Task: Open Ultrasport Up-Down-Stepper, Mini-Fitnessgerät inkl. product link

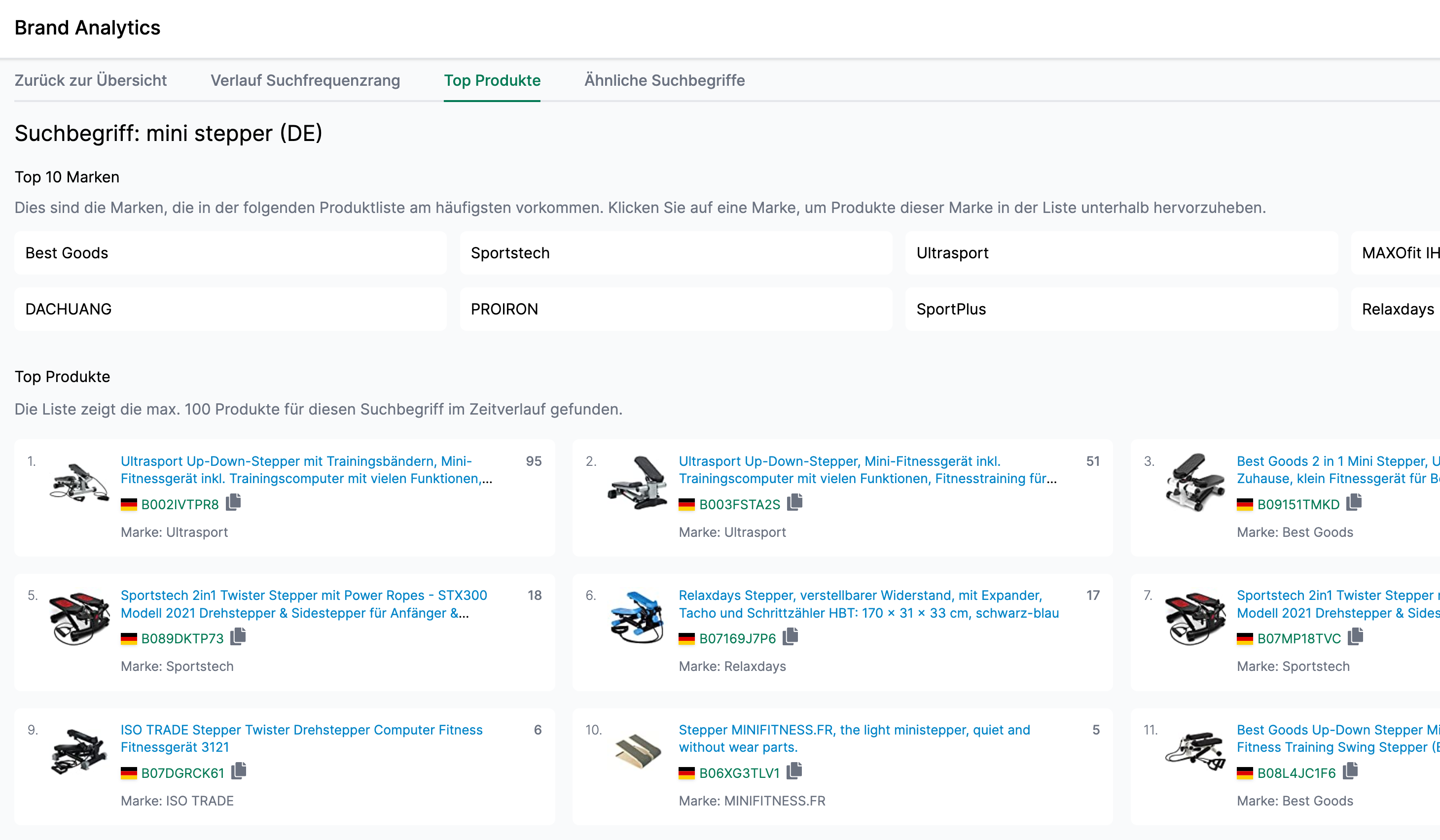Action: pyautogui.click(x=867, y=470)
